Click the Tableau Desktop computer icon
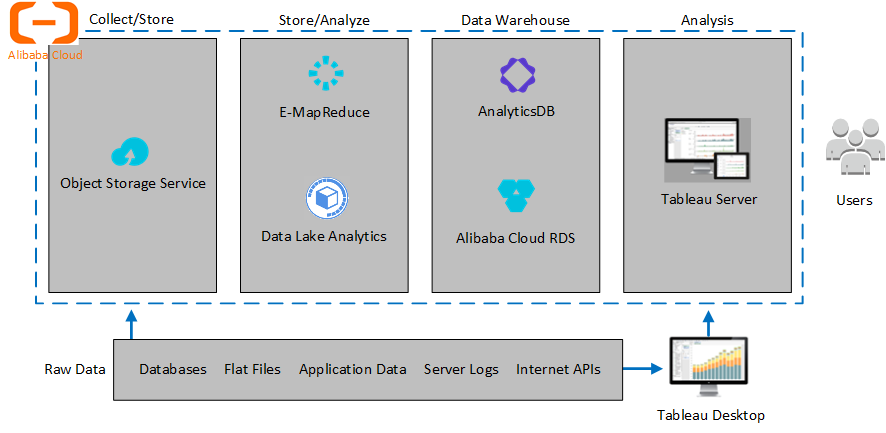Screen dimensions: 886x433 tap(710, 368)
